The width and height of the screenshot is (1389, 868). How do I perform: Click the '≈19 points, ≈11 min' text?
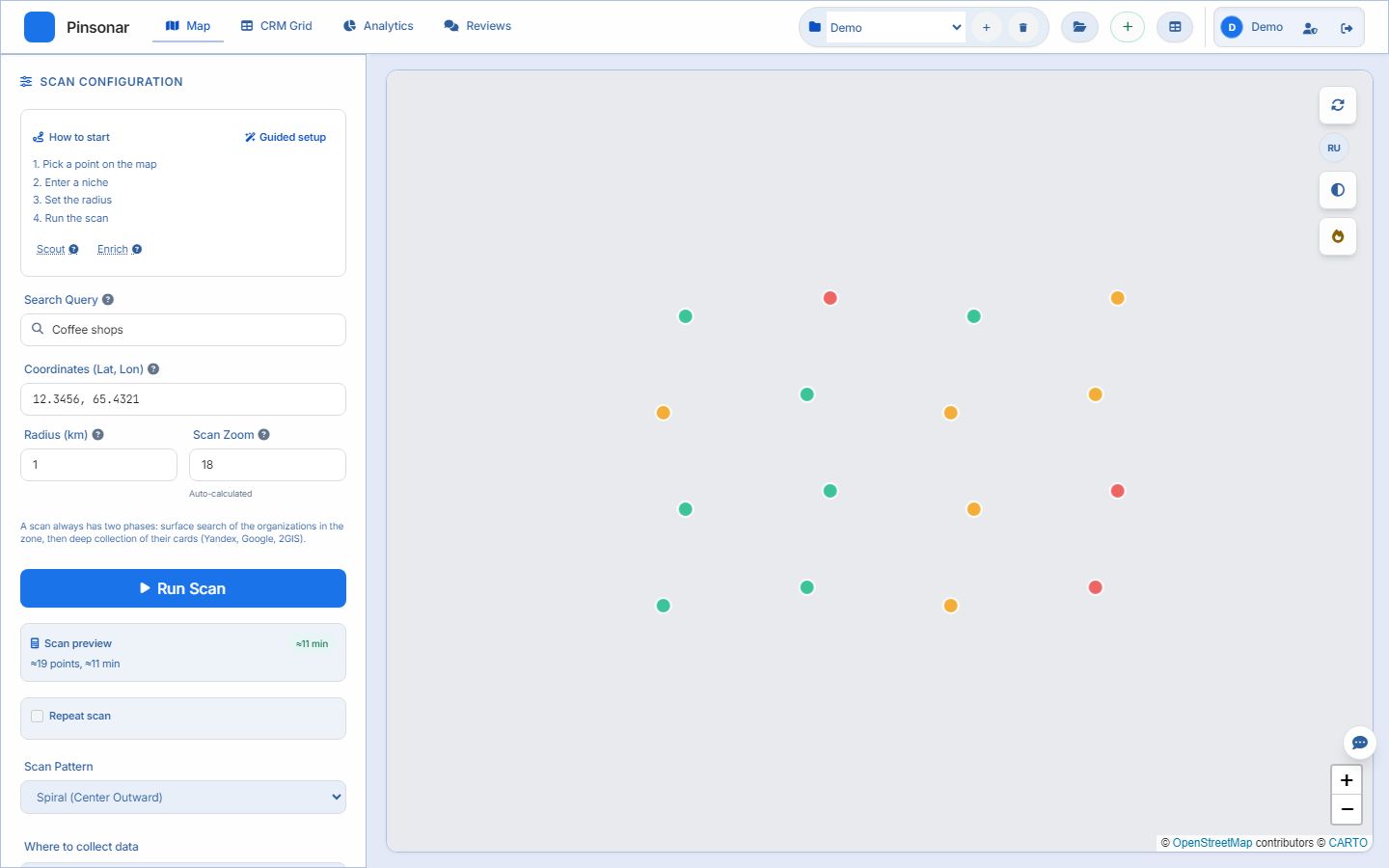75,664
